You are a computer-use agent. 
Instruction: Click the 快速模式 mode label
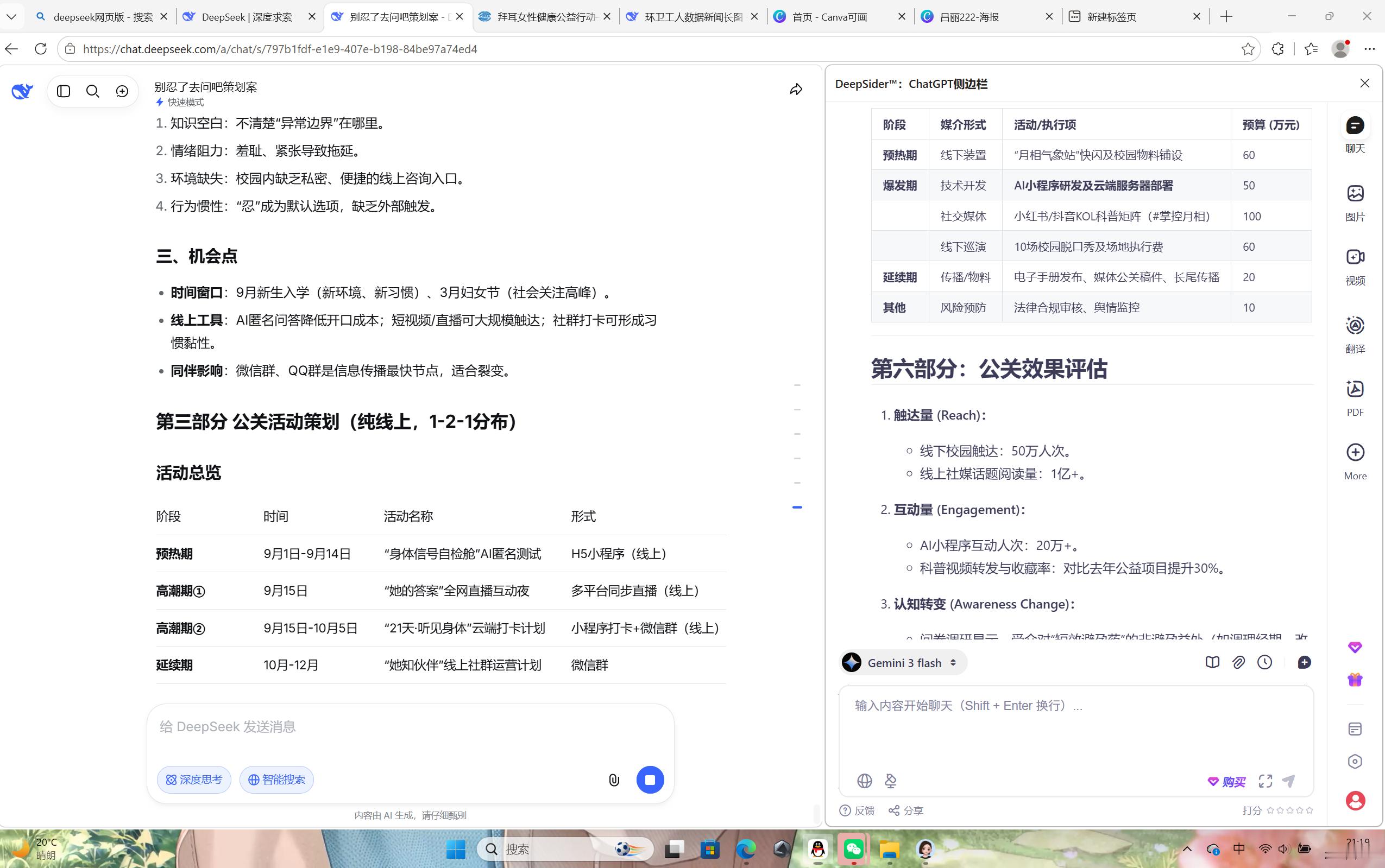180,102
